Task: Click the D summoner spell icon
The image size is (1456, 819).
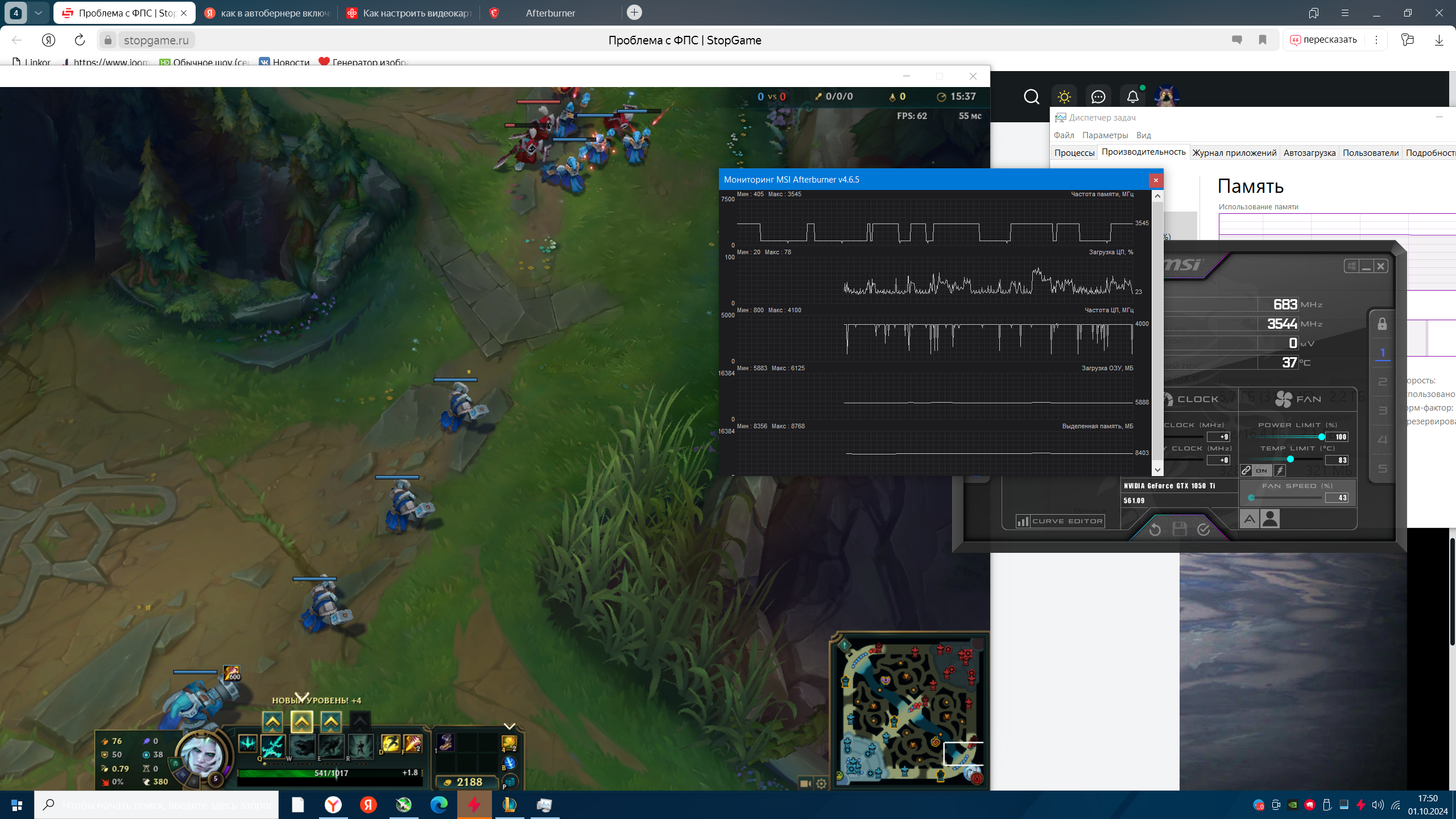Action: point(390,743)
